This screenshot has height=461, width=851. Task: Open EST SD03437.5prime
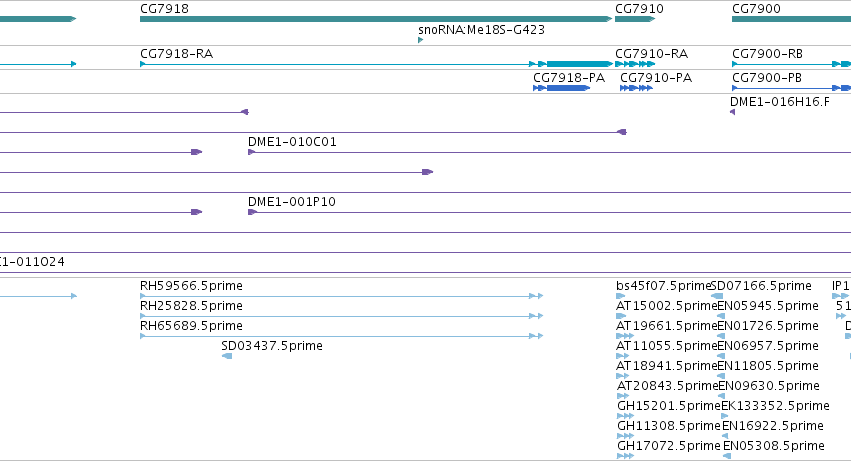point(272,346)
